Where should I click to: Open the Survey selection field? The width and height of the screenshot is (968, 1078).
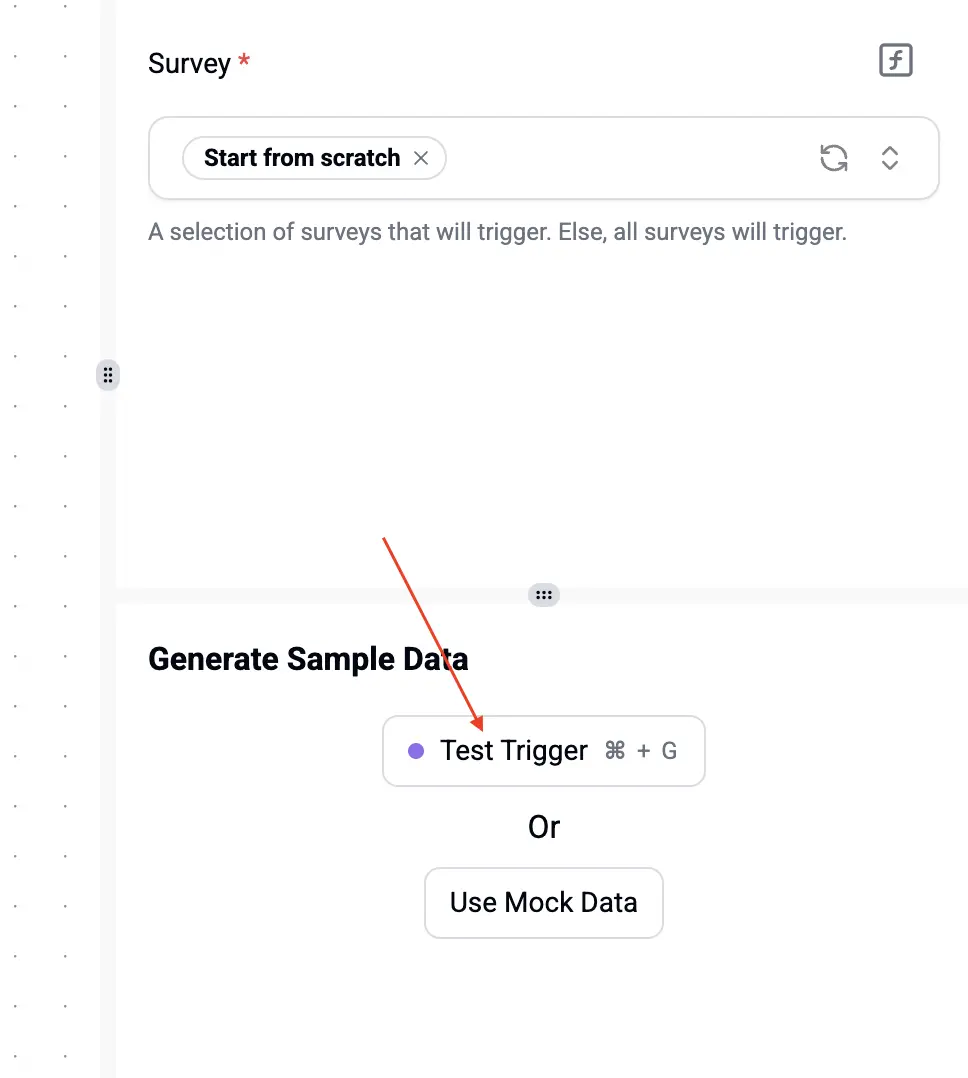point(620,158)
